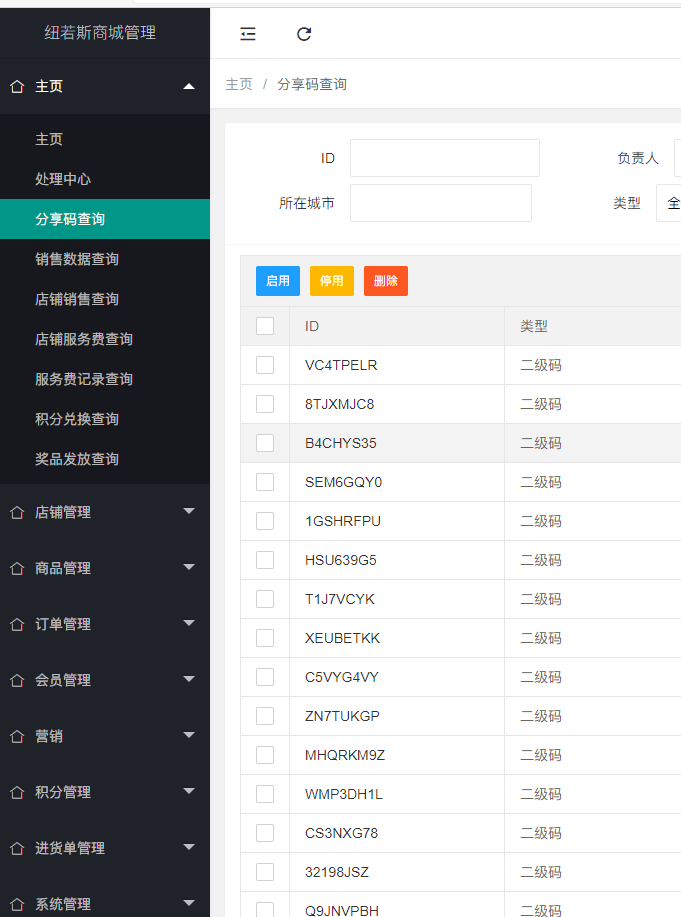Expand the 积分管理 menu arrow

coord(188,791)
